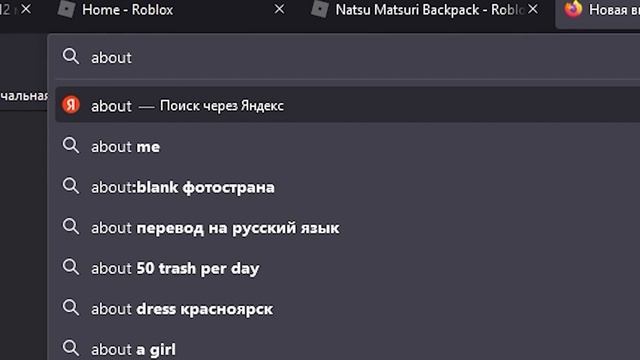Click search icon beside 'about a girl'
Viewport: 640px width, 360px height.
pyautogui.click(x=71, y=348)
